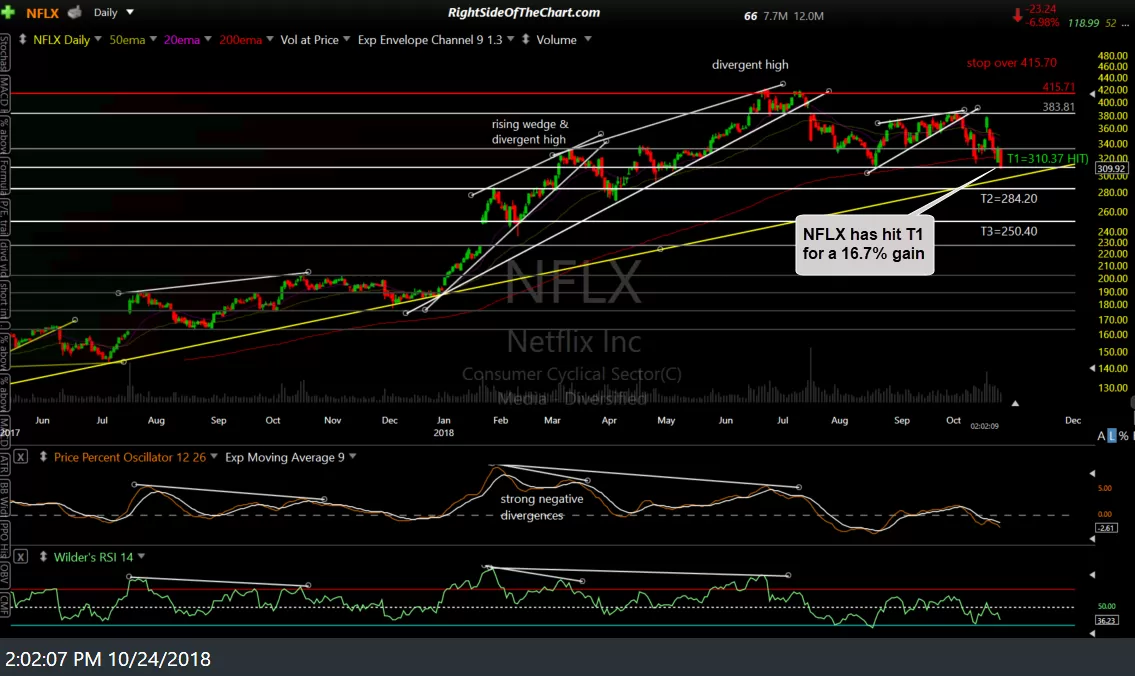Click the red 415.71 price level label
The height and width of the screenshot is (676, 1135).
[1058, 87]
